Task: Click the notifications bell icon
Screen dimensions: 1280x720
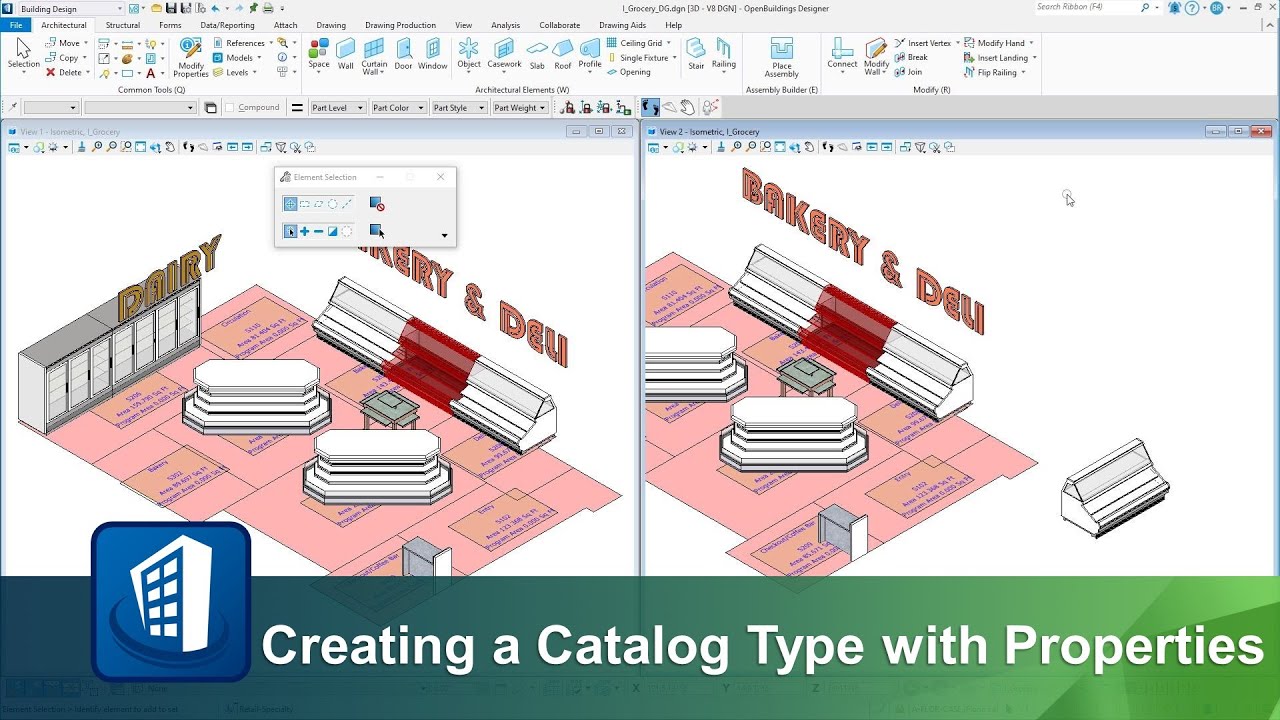Action: [1174, 8]
